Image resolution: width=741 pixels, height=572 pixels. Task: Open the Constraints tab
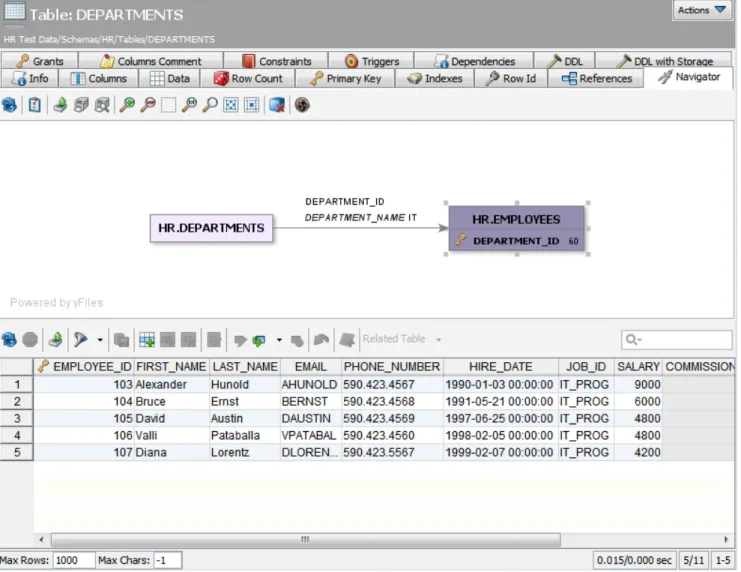pos(276,61)
